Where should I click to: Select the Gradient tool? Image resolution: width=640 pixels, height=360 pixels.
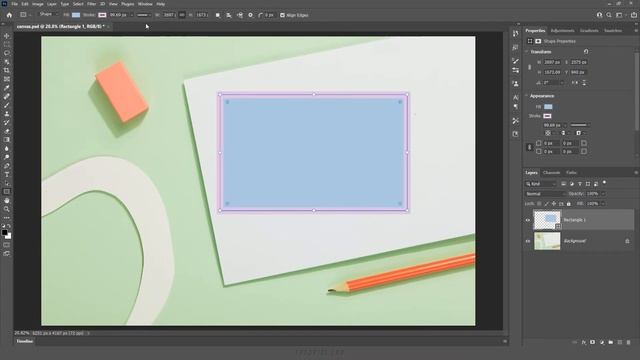(7, 140)
